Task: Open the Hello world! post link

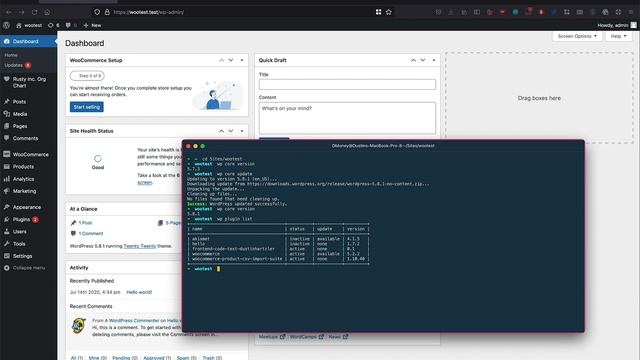Action: [139, 292]
